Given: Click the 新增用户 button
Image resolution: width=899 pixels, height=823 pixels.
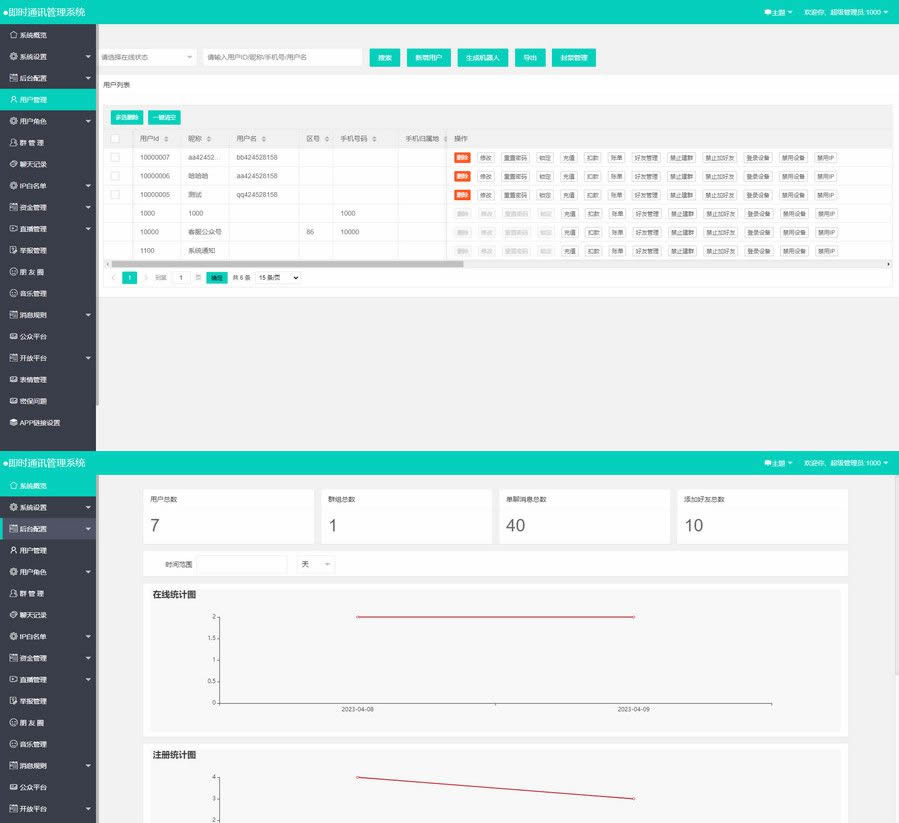Looking at the screenshot, I should pos(429,57).
